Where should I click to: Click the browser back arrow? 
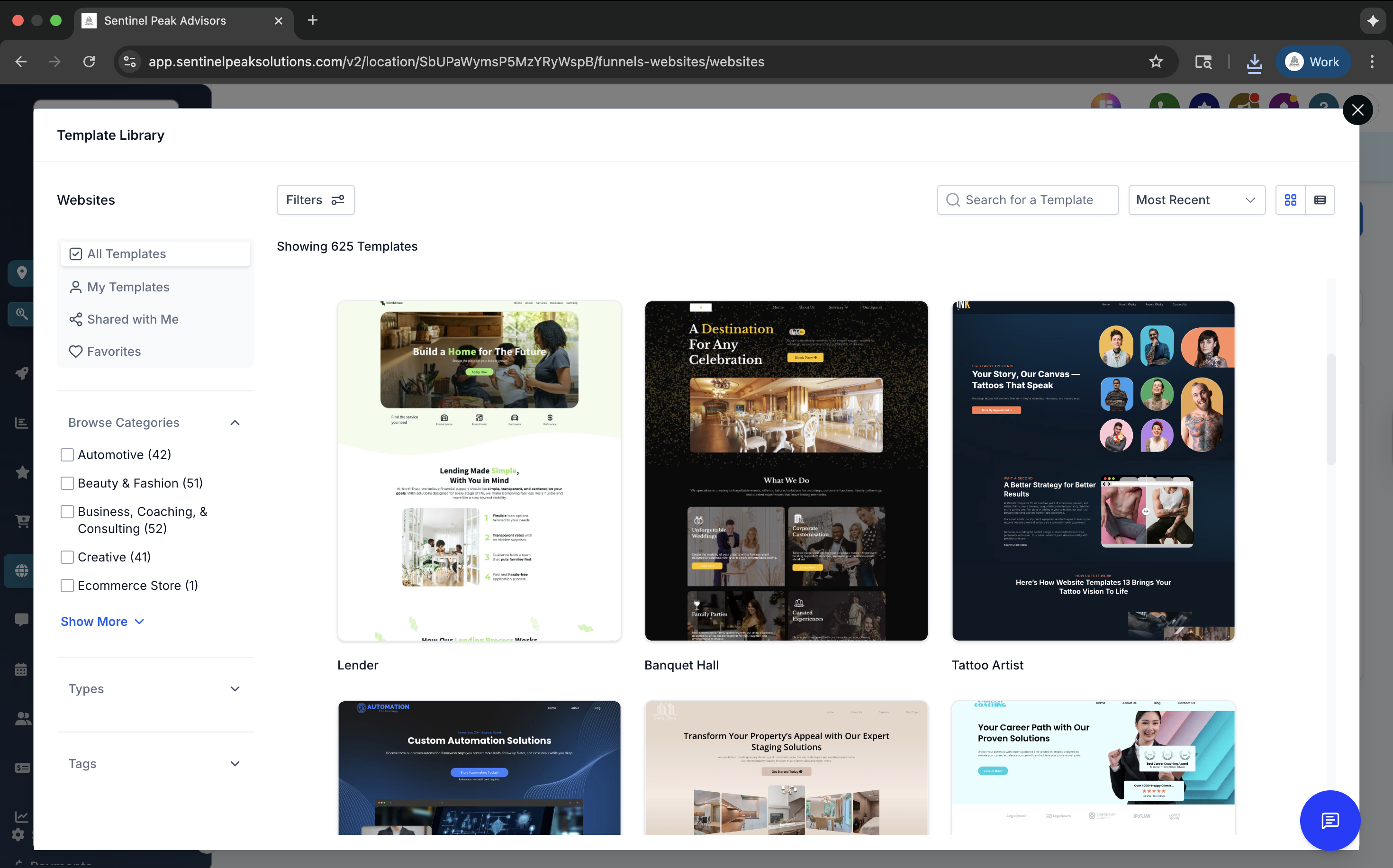coord(21,62)
